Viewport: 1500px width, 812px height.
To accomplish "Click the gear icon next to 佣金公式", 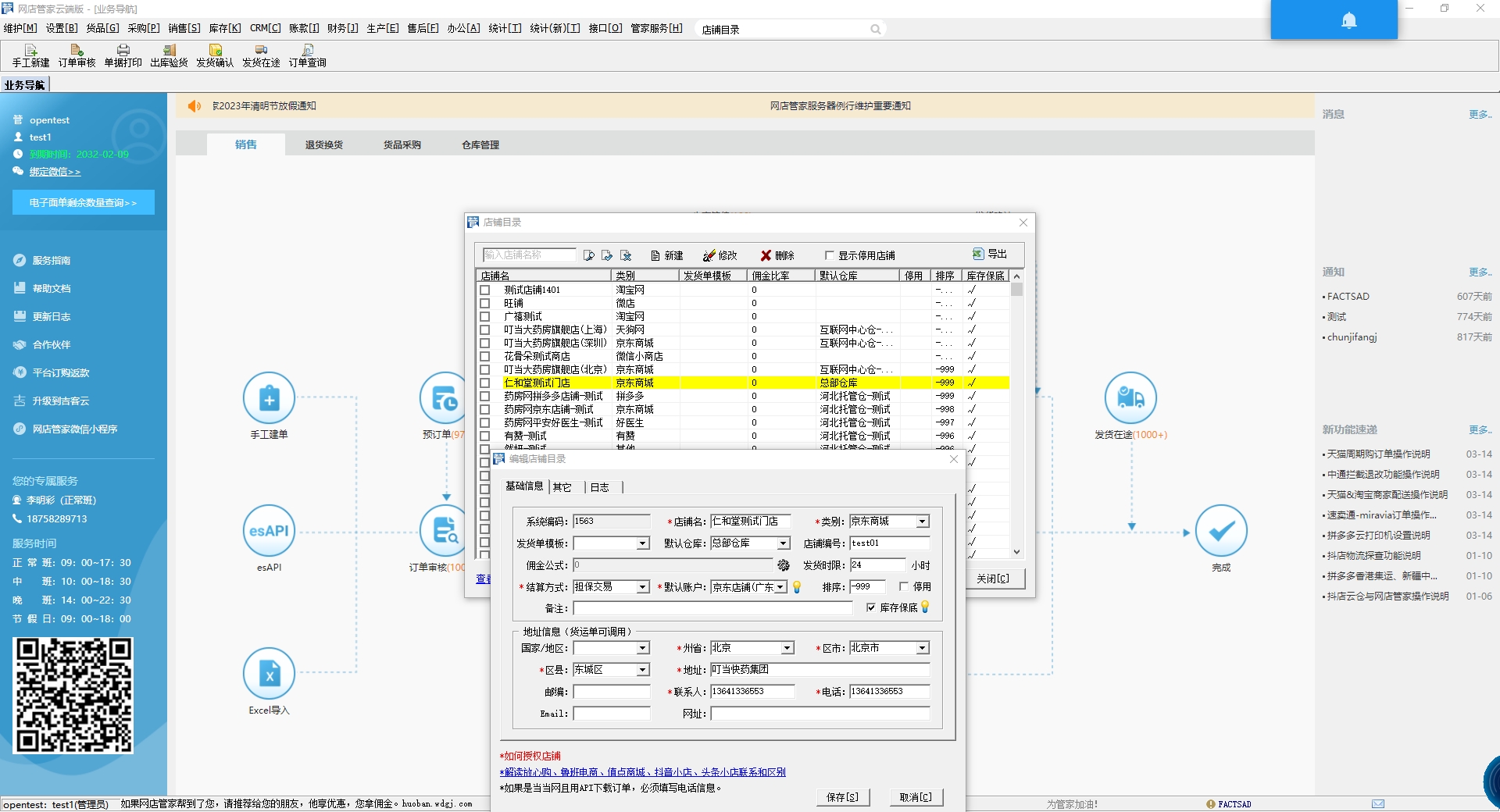I will point(783,565).
